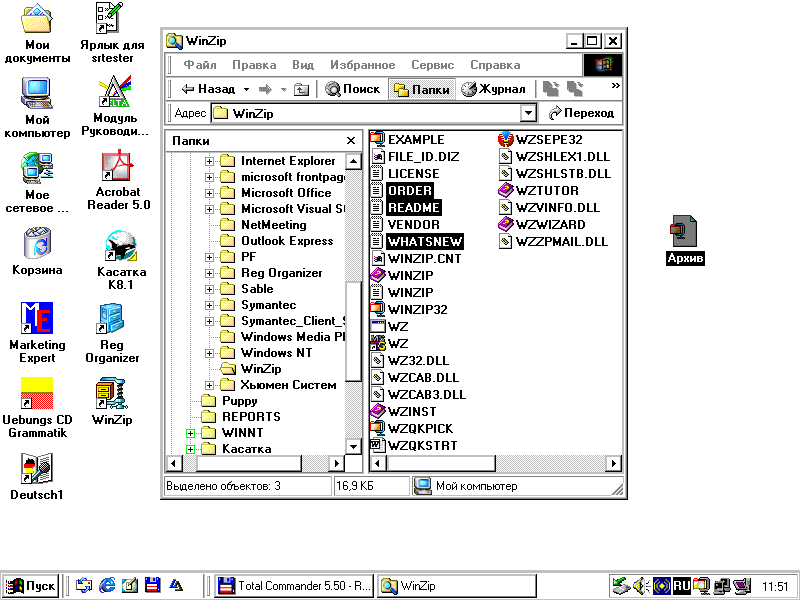800x600 pixels.
Task: Click Internet Explorer quick launch icon
Action: click(107, 585)
